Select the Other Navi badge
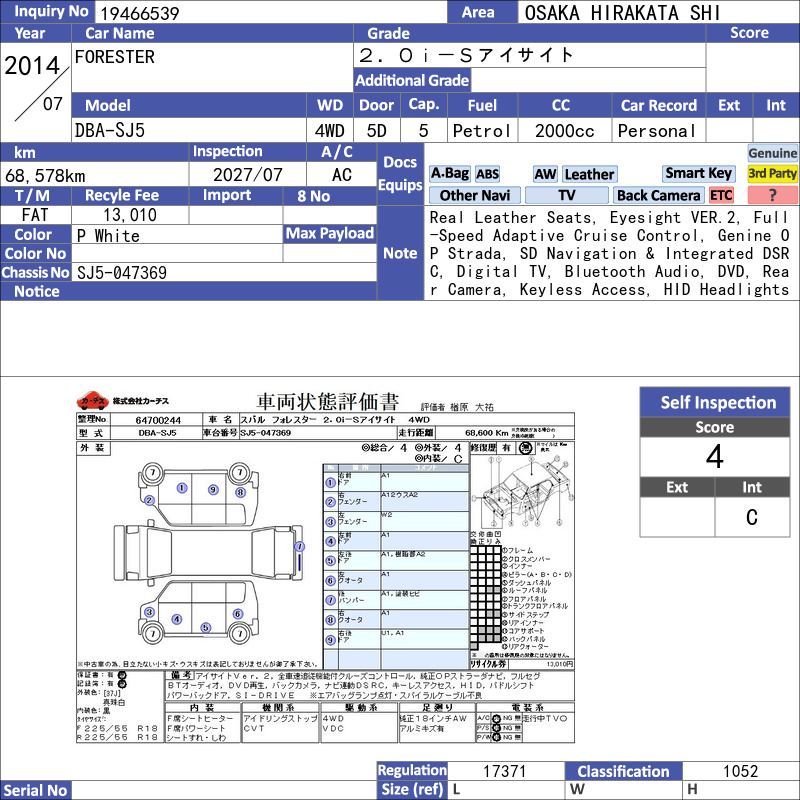 (474, 195)
